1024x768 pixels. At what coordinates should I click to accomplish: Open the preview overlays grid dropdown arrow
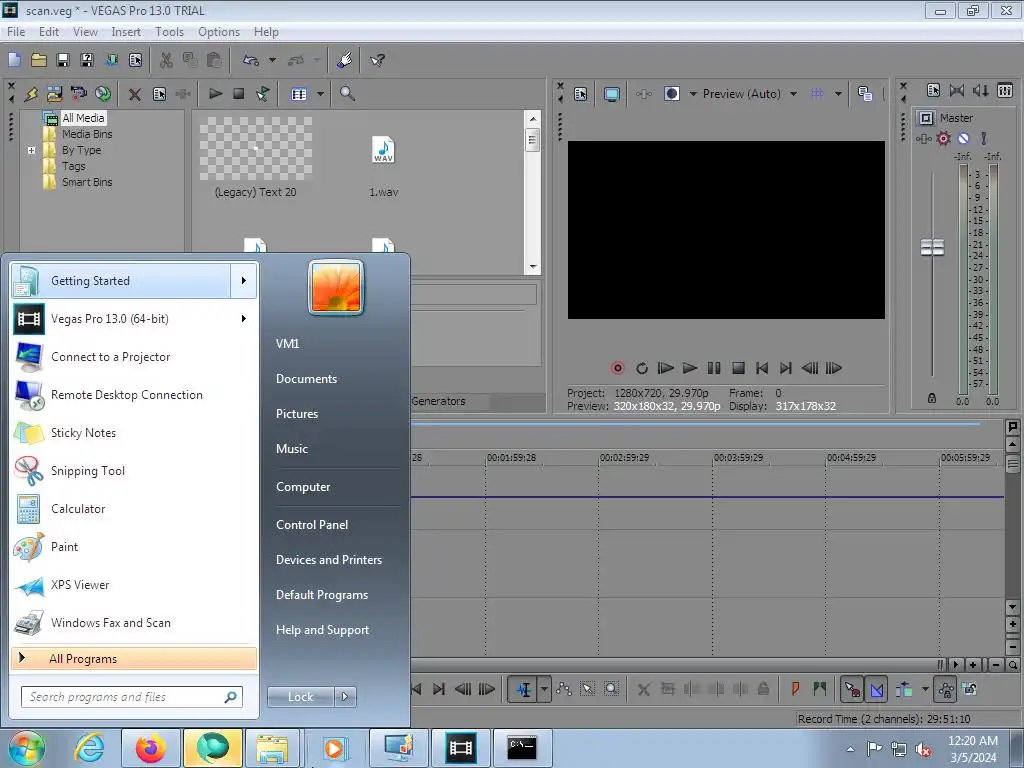click(839, 94)
